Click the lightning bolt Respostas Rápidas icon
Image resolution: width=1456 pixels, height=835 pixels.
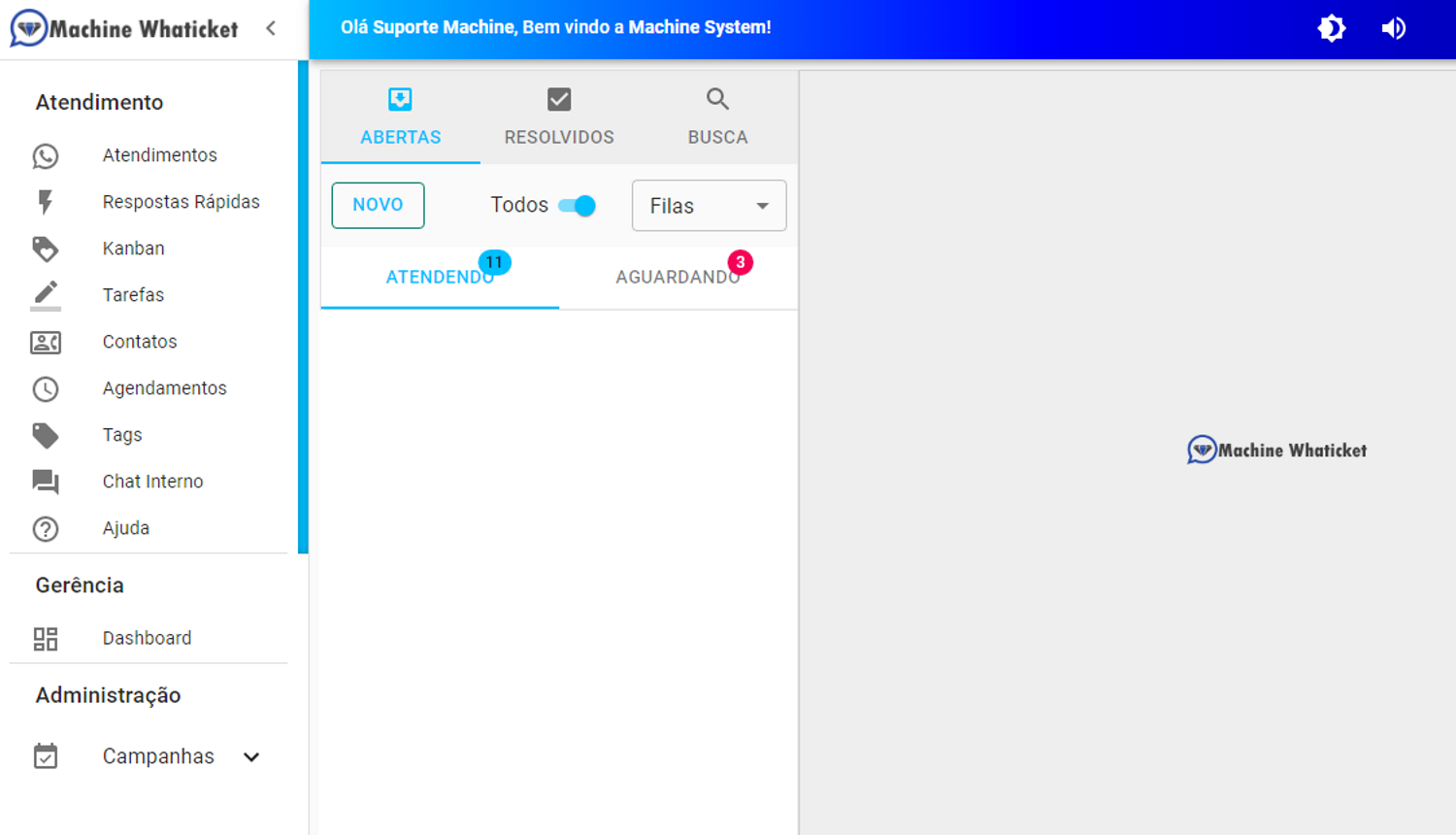[x=46, y=202]
